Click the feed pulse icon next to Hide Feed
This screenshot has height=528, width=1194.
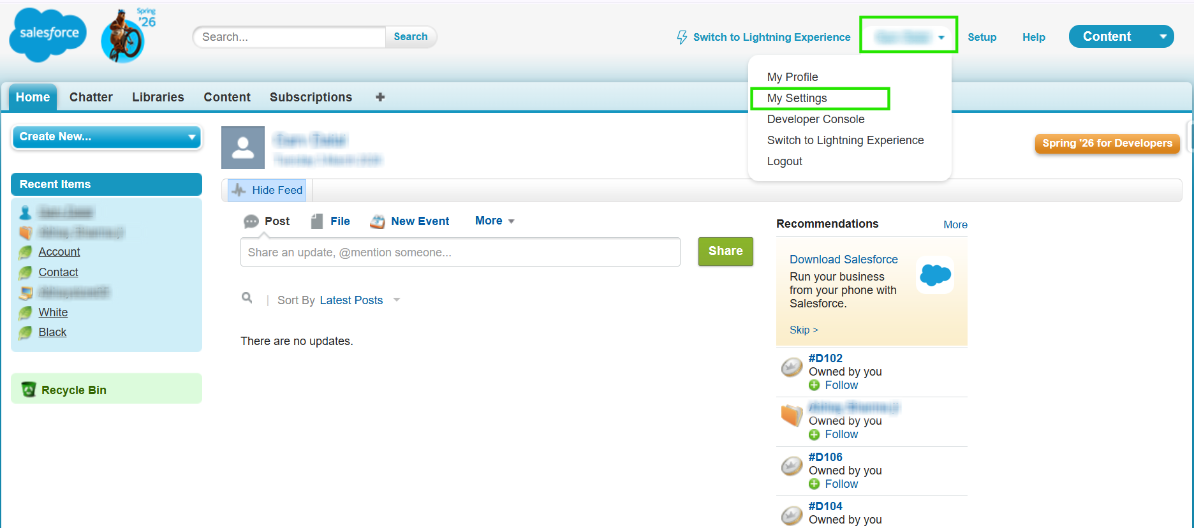coord(239,190)
